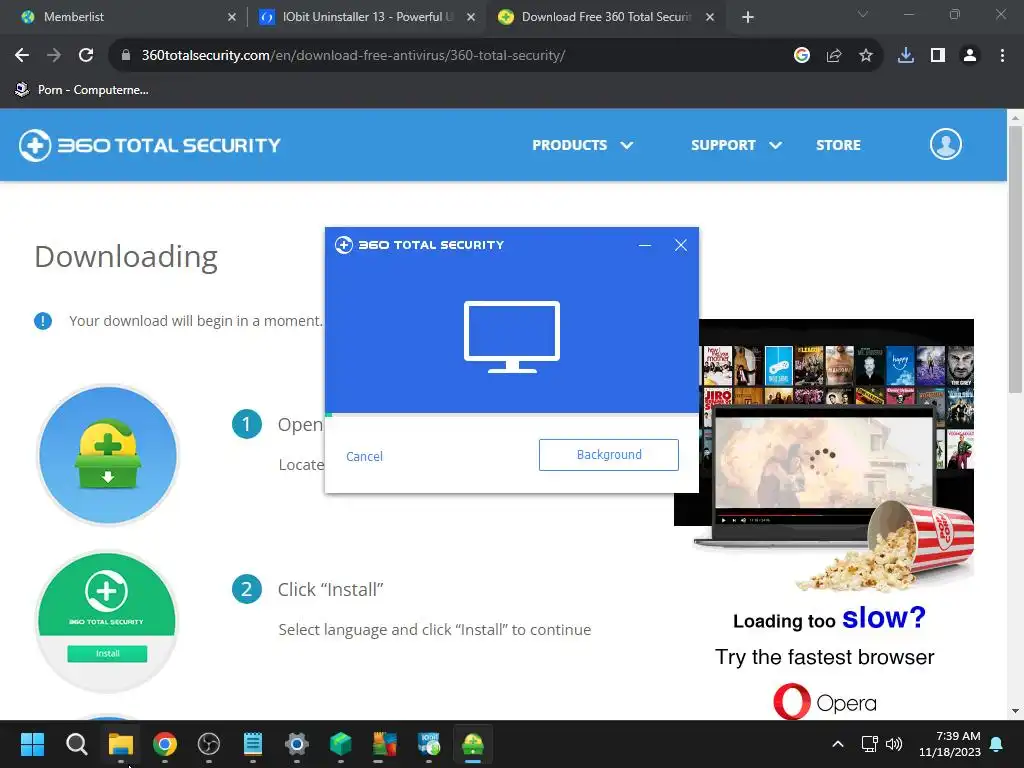The height and width of the screenshot is (768, 1024).
Task: Open the Notepad taskbar icon
Action: [x=253, y=744]
